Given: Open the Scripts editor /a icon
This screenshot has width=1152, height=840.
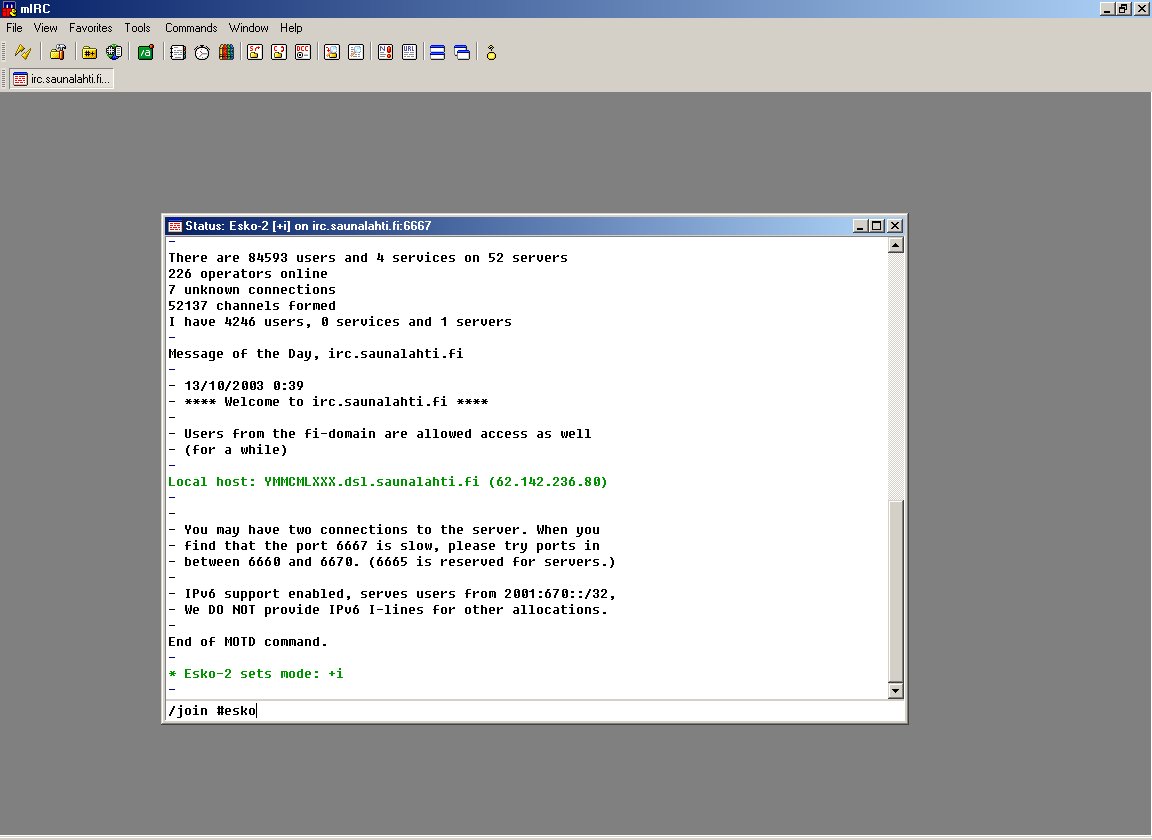Looking at the screenshot, I should click(x=145, y=52).
